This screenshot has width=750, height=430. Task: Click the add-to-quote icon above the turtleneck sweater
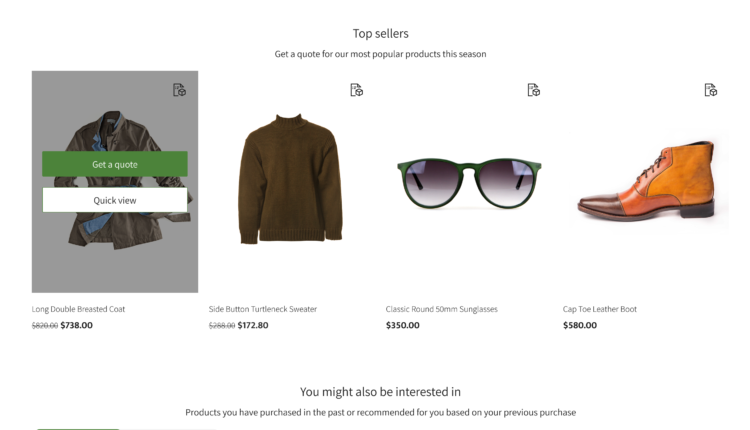click(x=356, y=90)
